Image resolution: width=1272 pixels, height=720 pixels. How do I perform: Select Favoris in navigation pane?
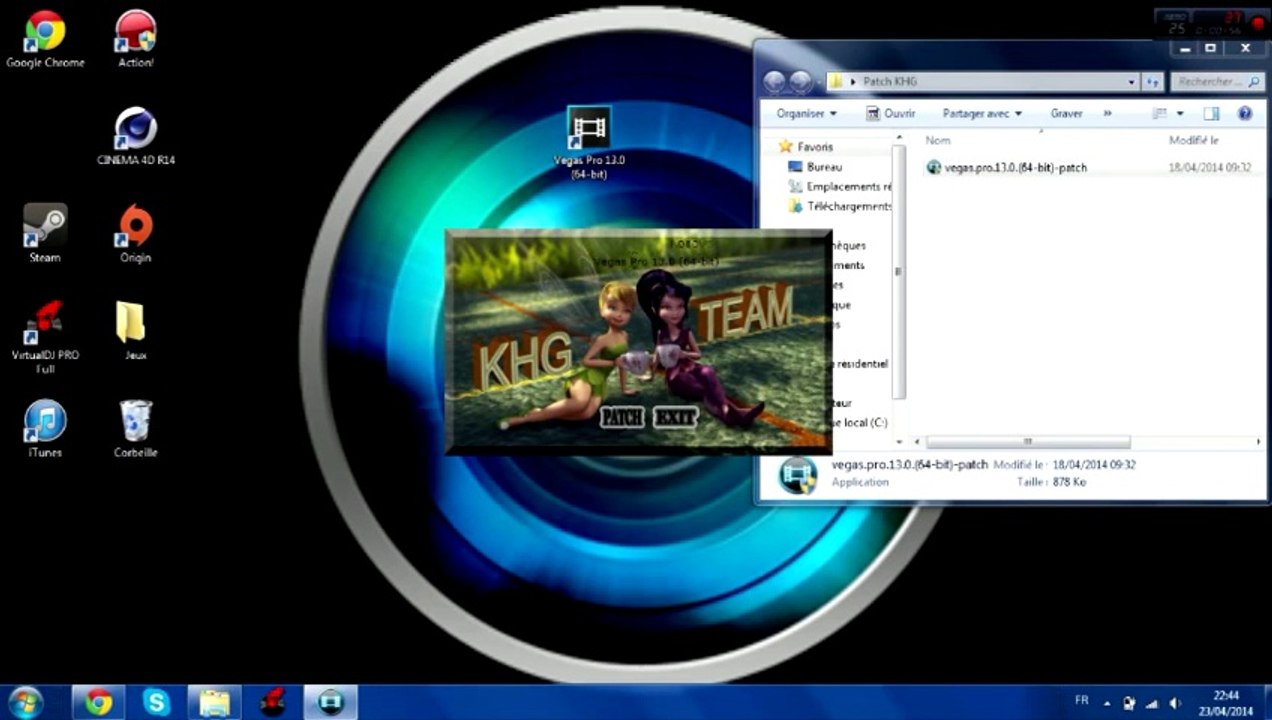pos(806,147)
